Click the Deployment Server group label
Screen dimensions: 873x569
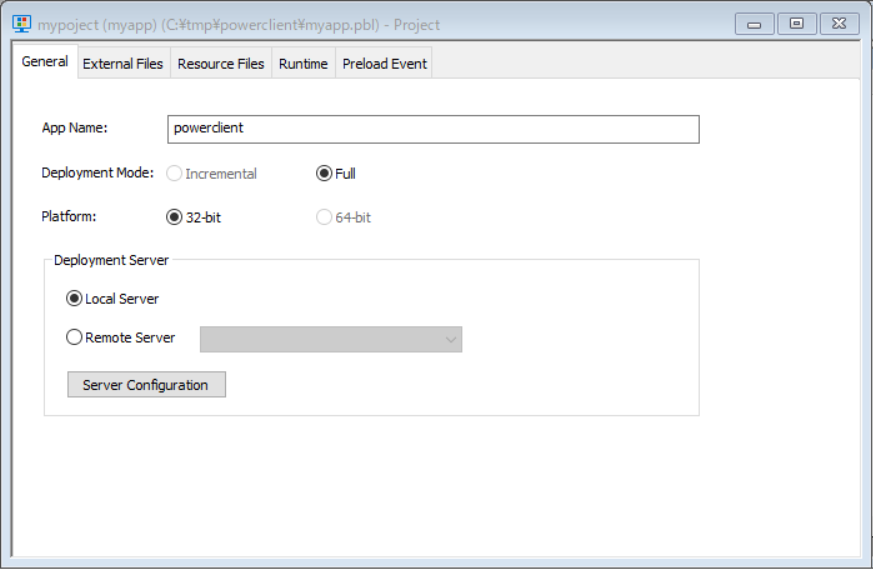coord(111,260)
